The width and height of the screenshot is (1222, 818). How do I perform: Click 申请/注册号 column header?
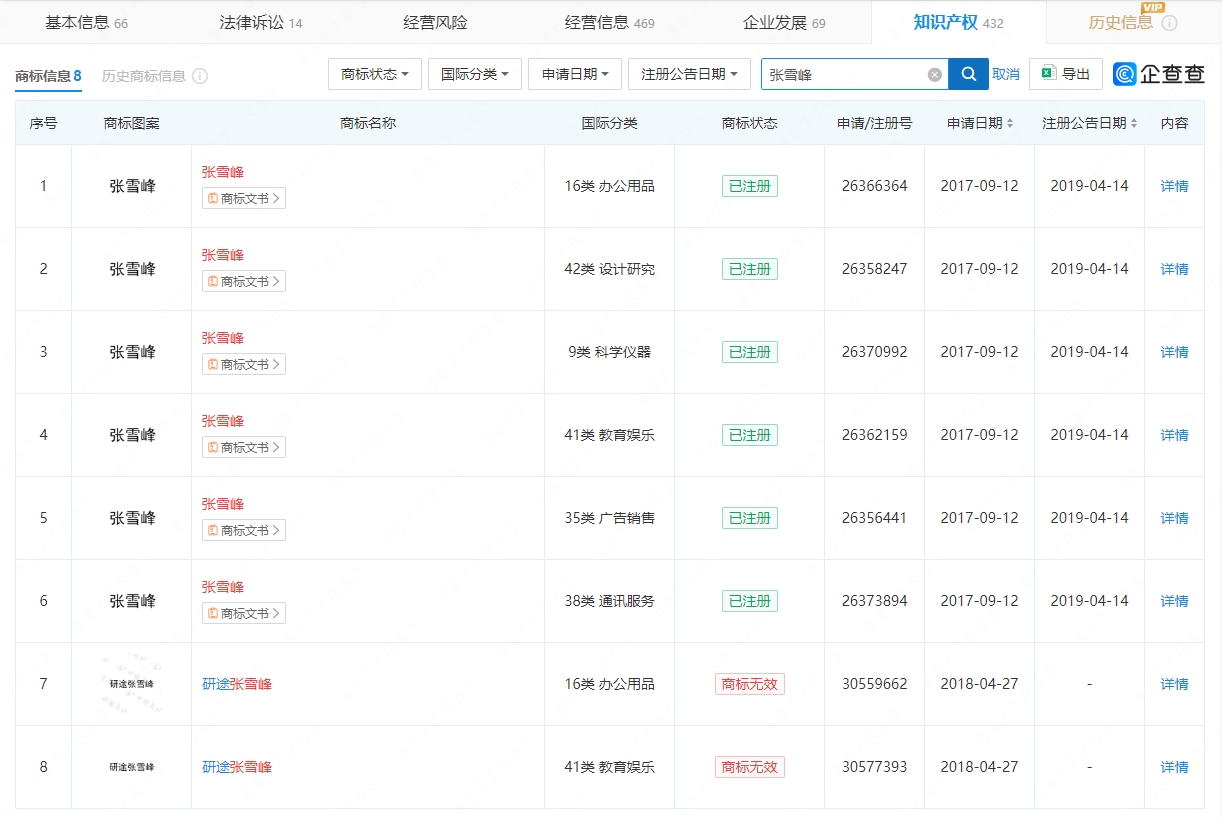point(875,123)
